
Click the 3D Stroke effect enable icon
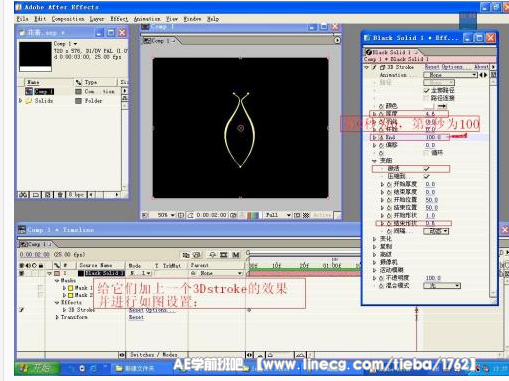(x=374, y=67)
